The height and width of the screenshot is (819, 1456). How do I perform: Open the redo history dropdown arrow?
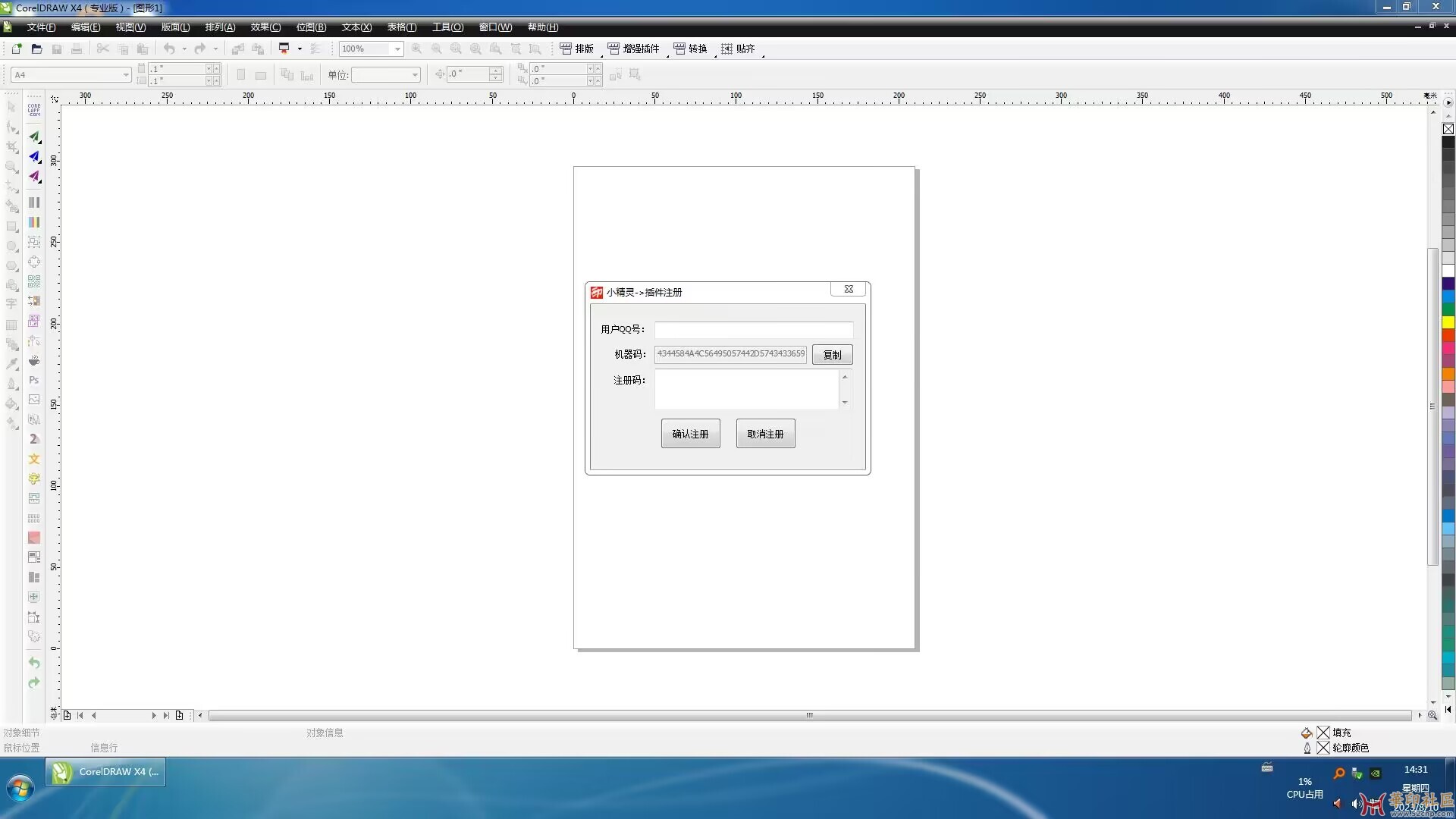pyautogui.click(x=216, y=49)
